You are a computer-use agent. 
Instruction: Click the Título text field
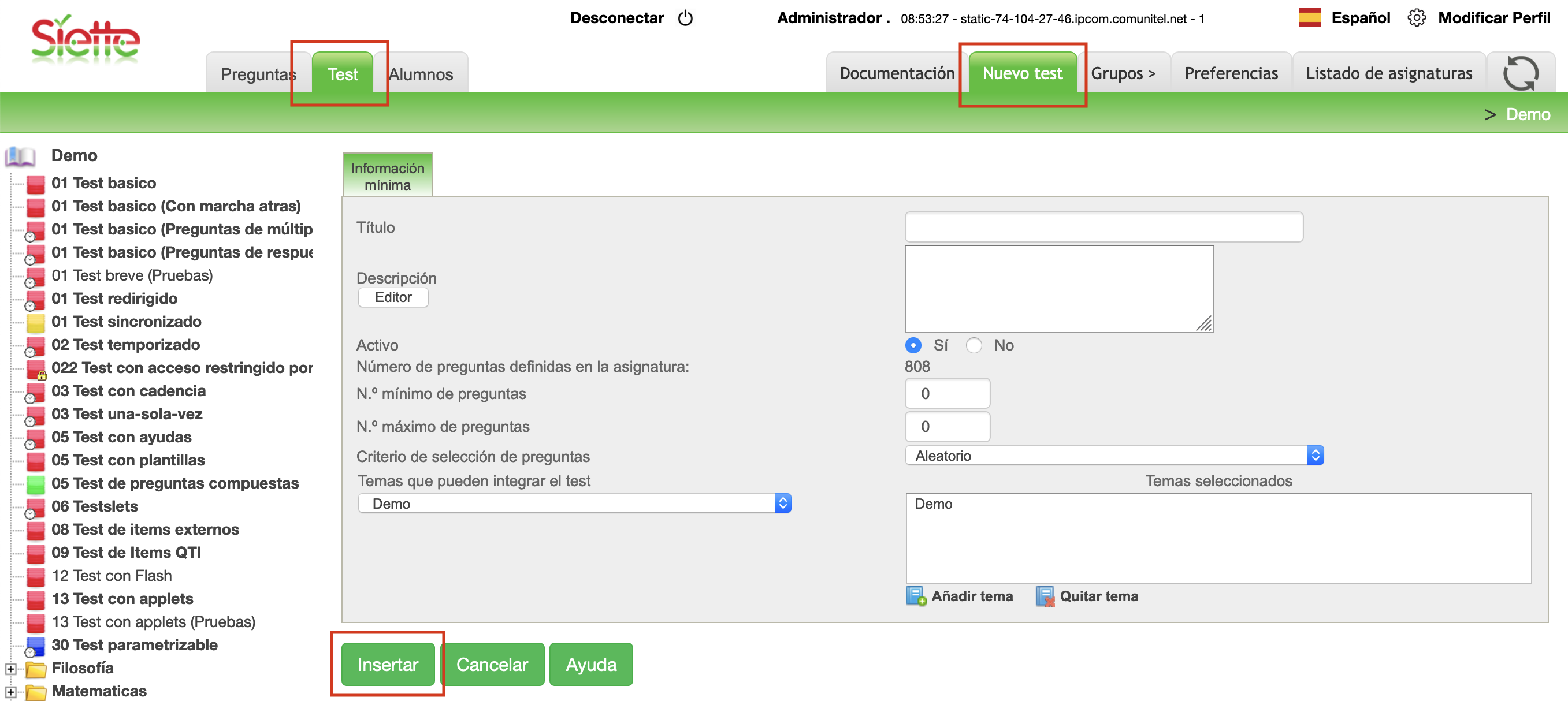pos(1103,227)
